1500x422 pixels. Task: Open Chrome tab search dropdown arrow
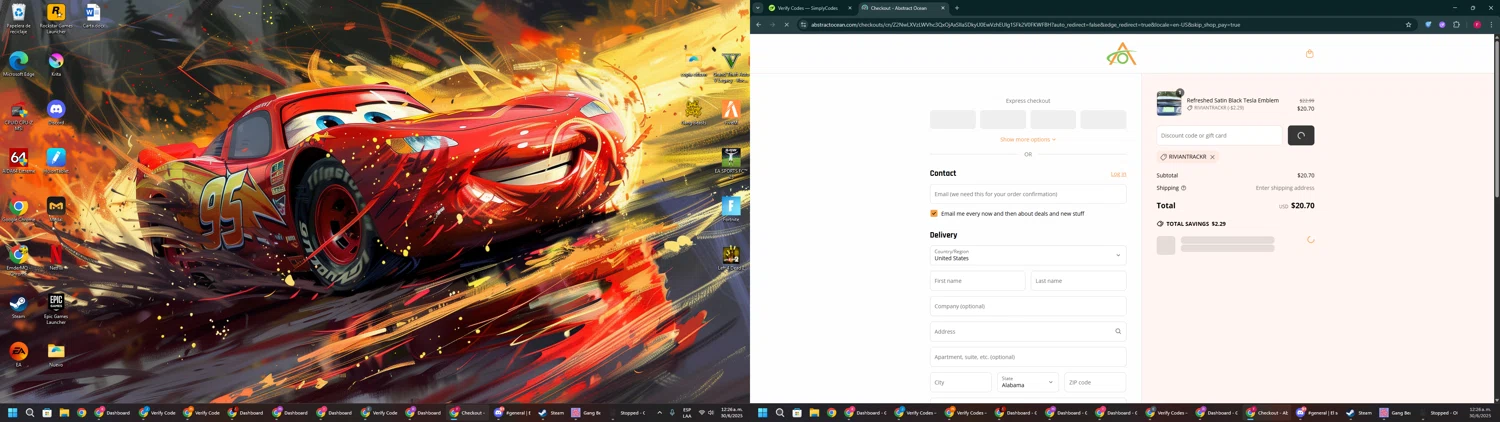click(758, 8)
